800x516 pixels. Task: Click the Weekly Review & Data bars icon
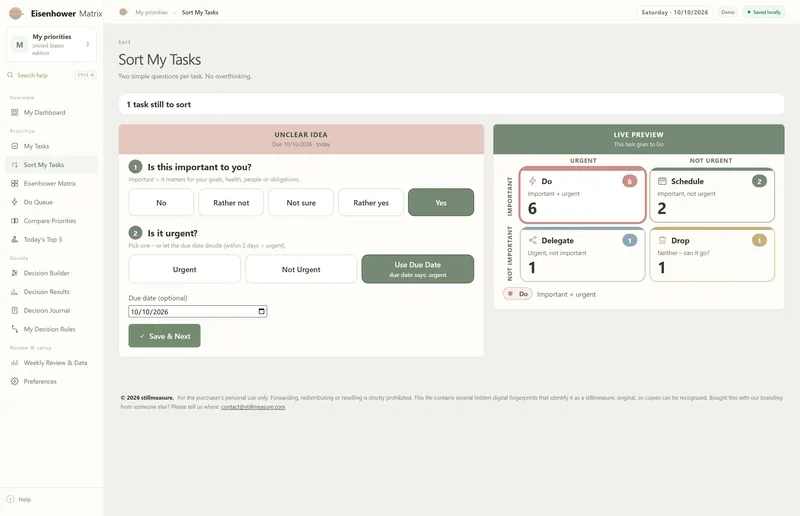[14, 363]
